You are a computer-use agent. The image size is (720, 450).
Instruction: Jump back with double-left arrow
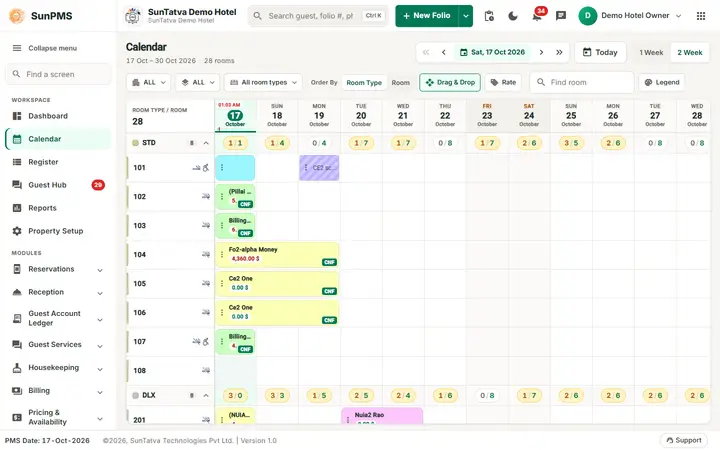click(426, 52)
